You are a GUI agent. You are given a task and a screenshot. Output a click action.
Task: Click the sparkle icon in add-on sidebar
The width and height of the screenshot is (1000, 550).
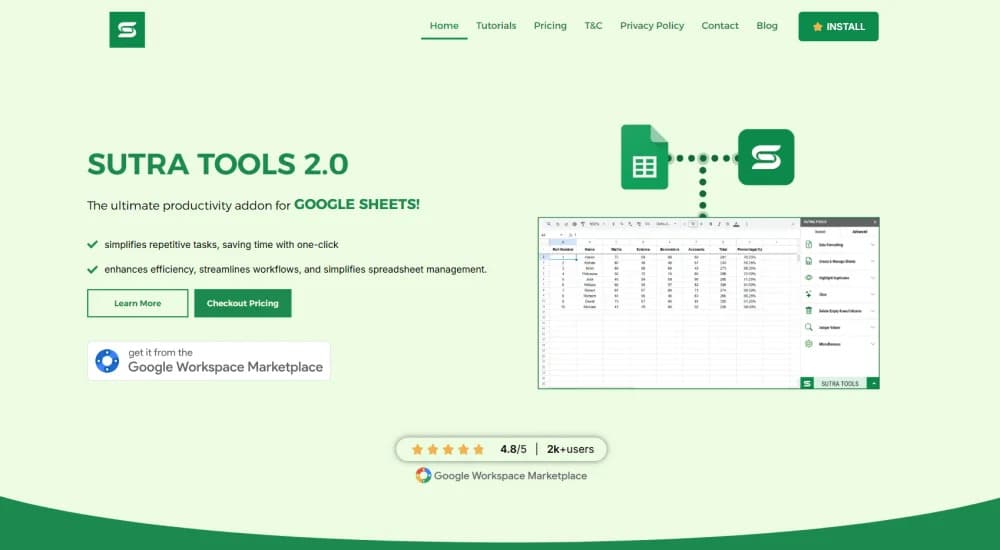pos(809,294)
